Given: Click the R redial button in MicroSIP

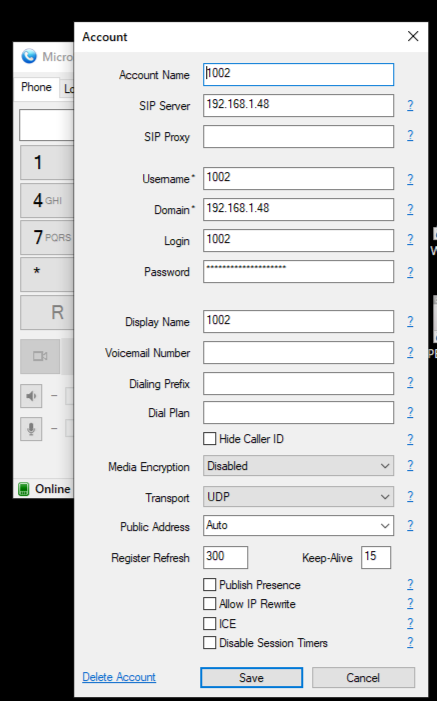Looking at the screenshot, I should click(x=47, y=312).
